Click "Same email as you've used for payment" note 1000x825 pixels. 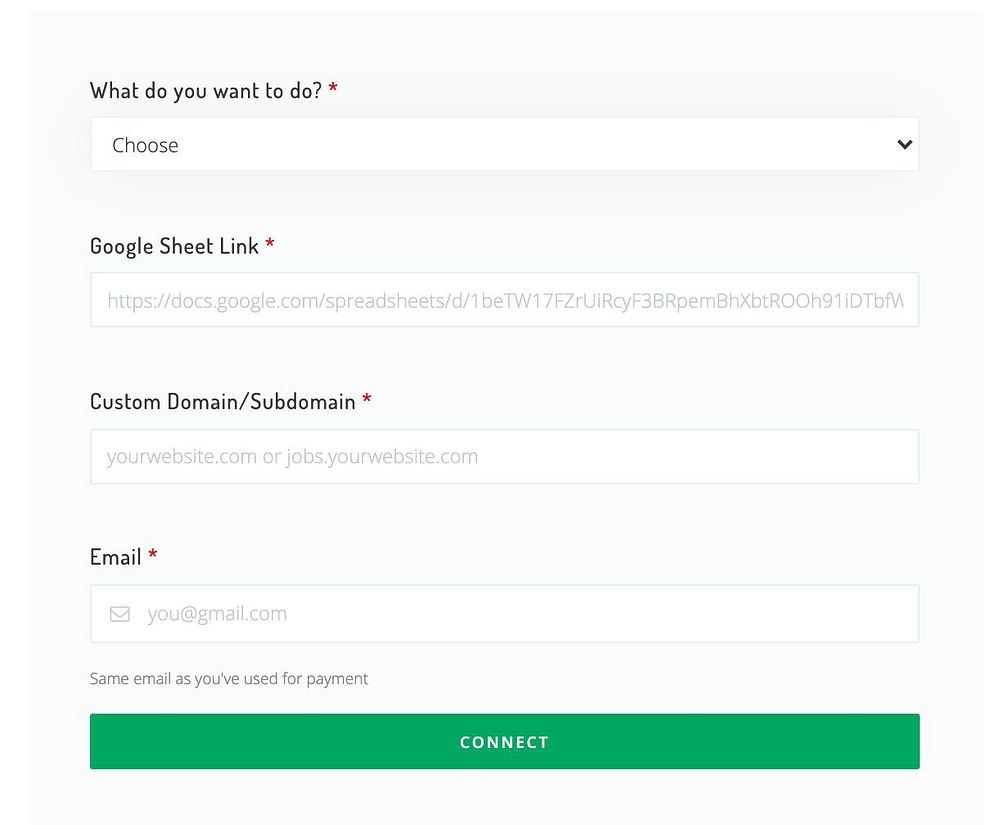pos(229,679)
